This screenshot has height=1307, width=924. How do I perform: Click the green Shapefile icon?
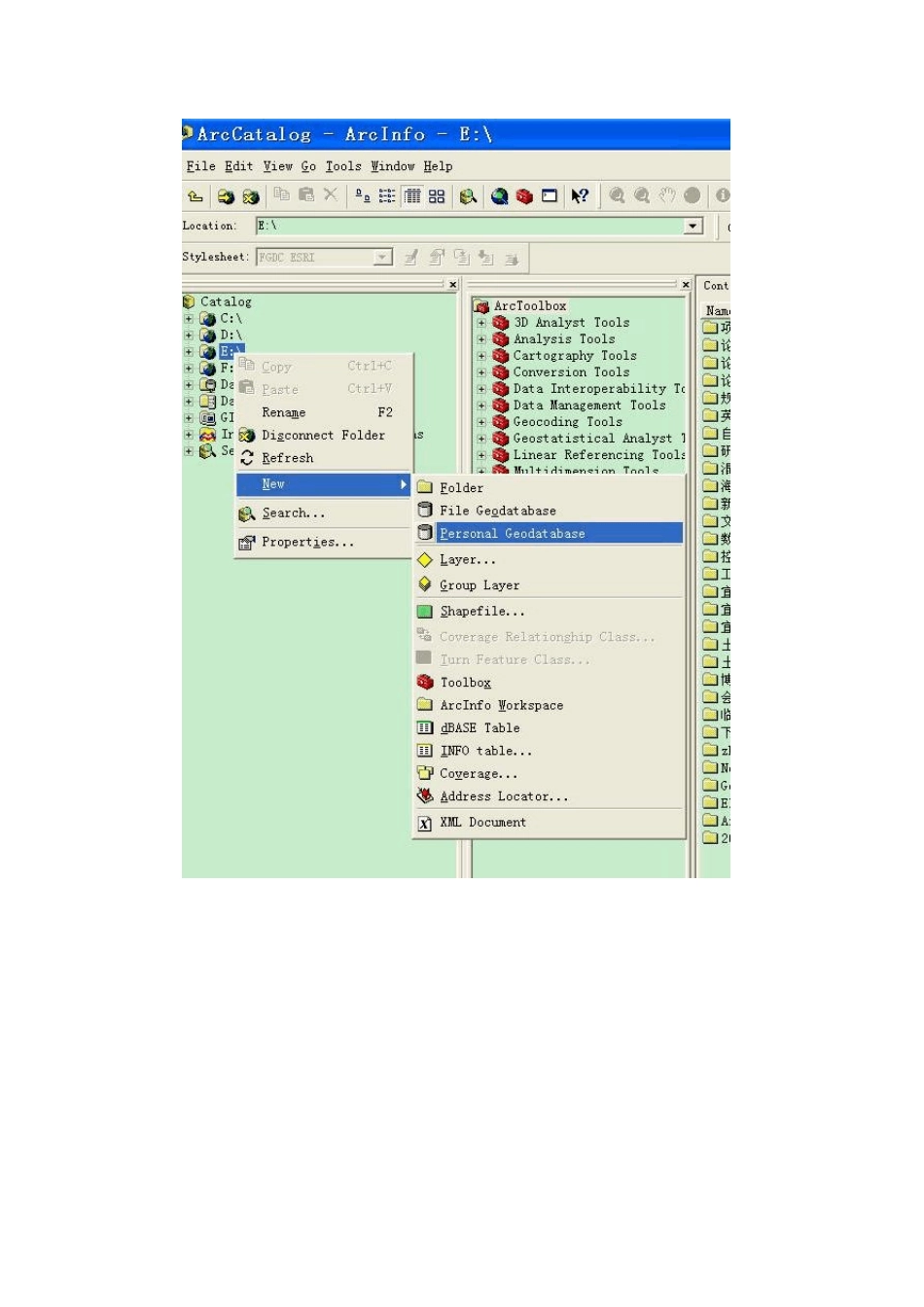pyautogui.click(x=425, y=612)
